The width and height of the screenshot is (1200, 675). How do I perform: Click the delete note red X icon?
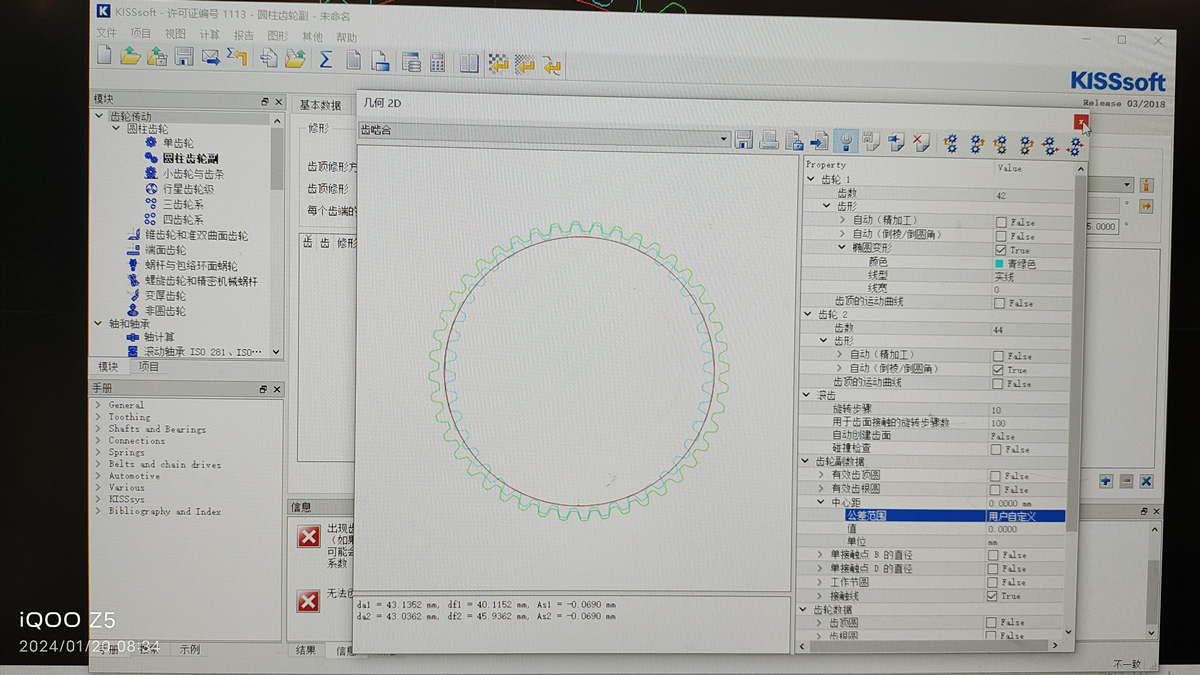[x=922, y=142]
